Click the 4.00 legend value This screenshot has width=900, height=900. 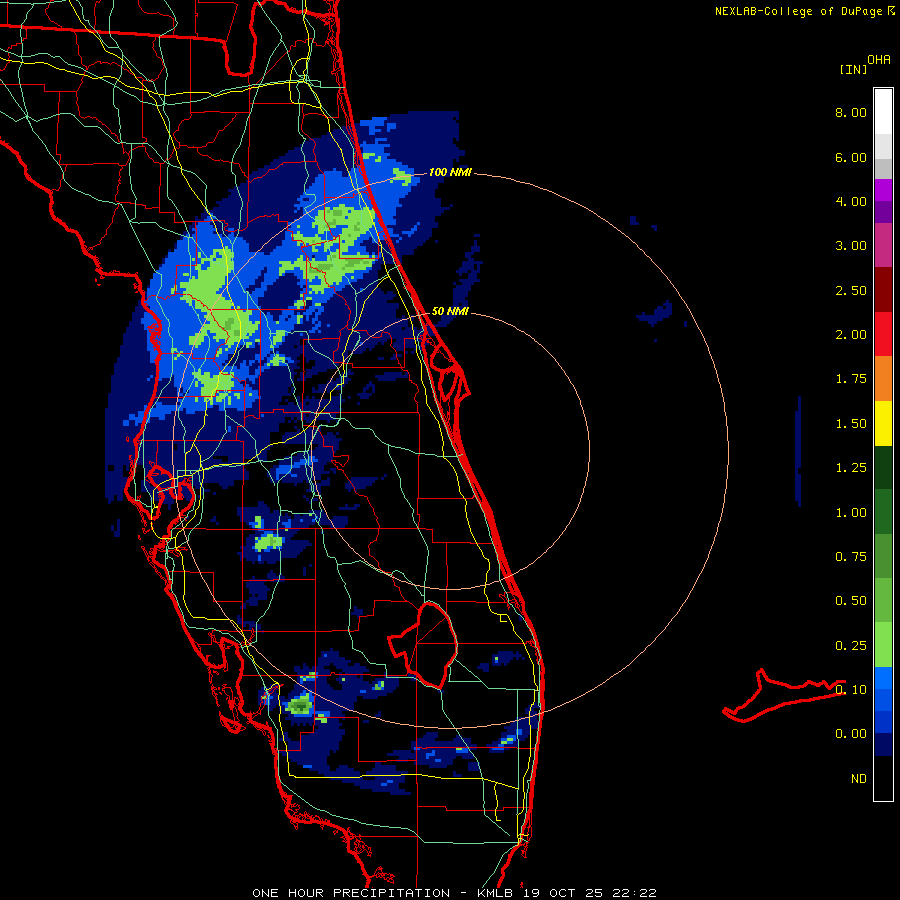851,201
